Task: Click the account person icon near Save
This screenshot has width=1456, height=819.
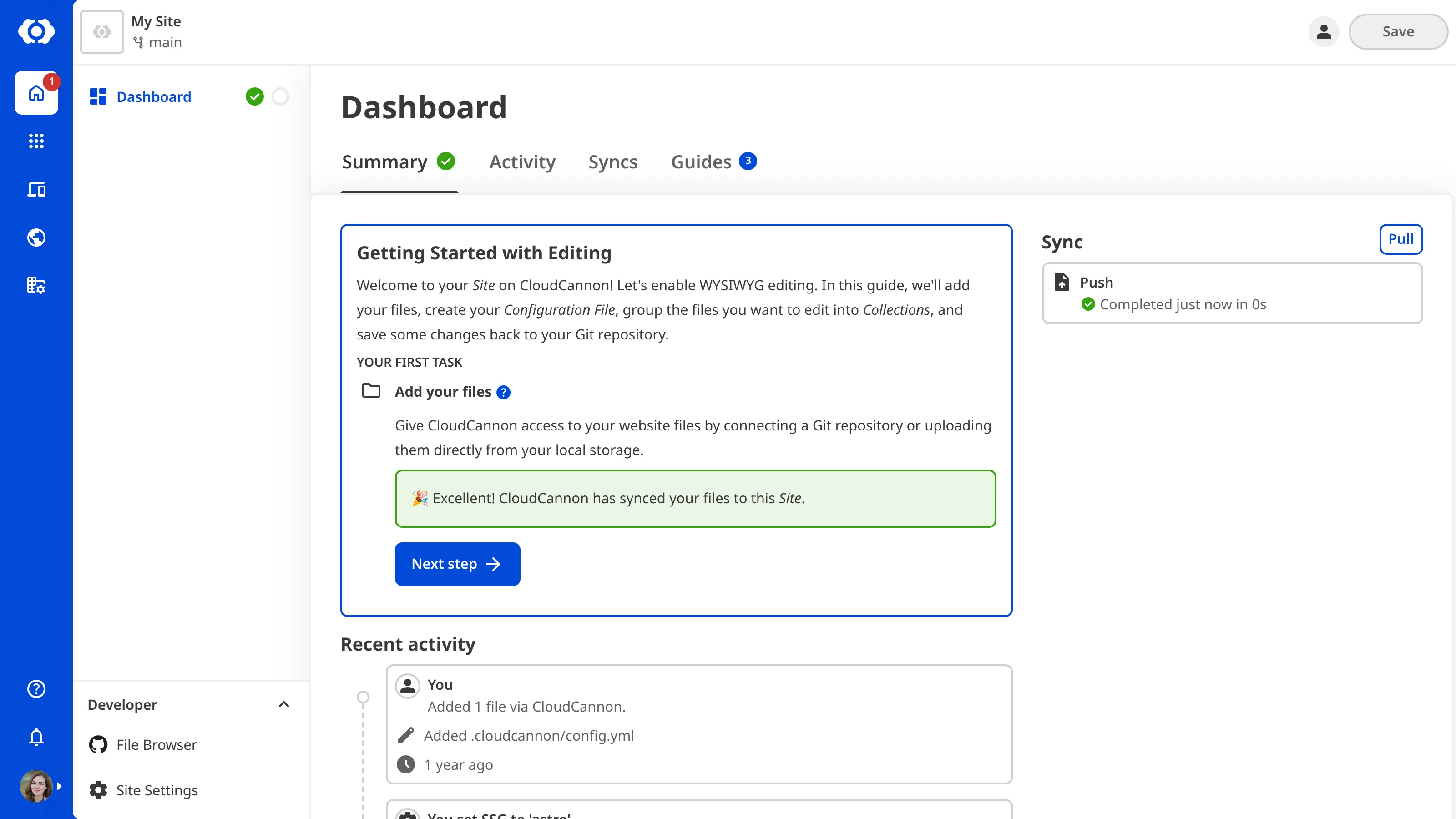Action: point(1324,32)
